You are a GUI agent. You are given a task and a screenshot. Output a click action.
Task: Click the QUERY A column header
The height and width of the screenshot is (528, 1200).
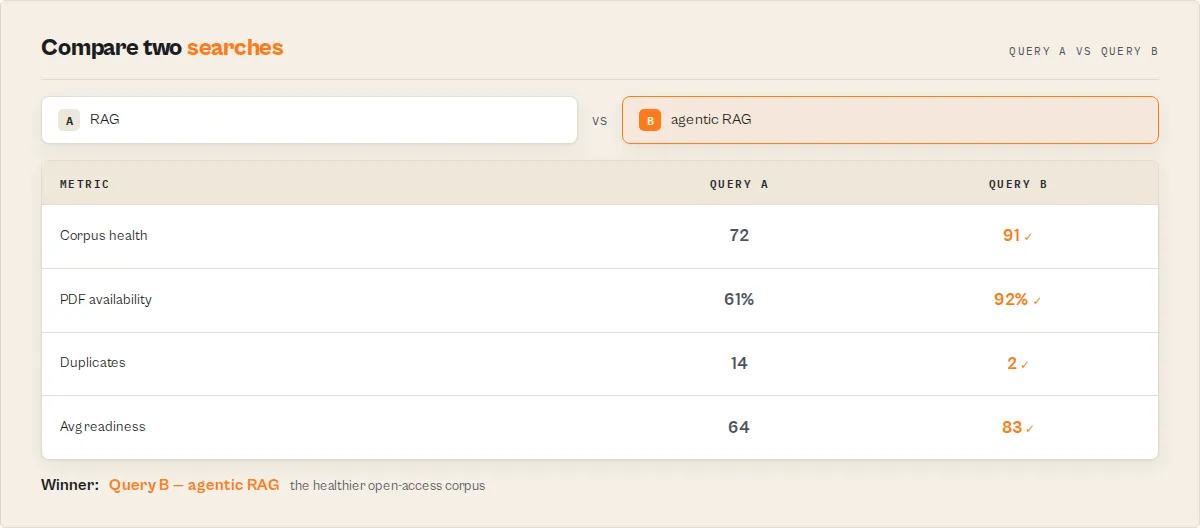pyautogui.click(x=739, y=184)
